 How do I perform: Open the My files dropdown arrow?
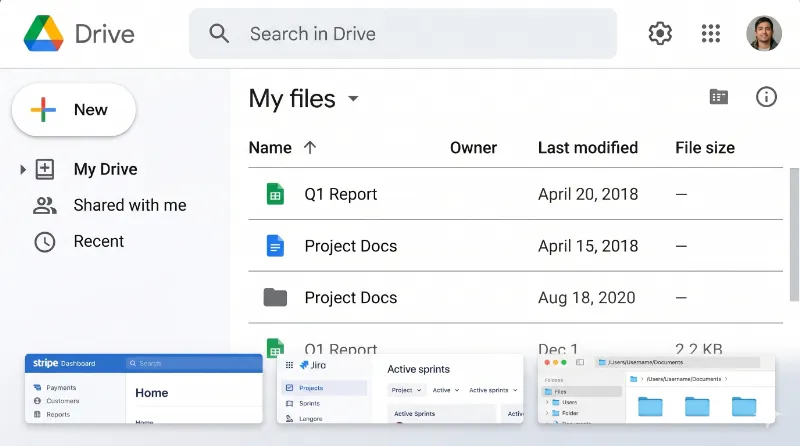coord(353,98)
